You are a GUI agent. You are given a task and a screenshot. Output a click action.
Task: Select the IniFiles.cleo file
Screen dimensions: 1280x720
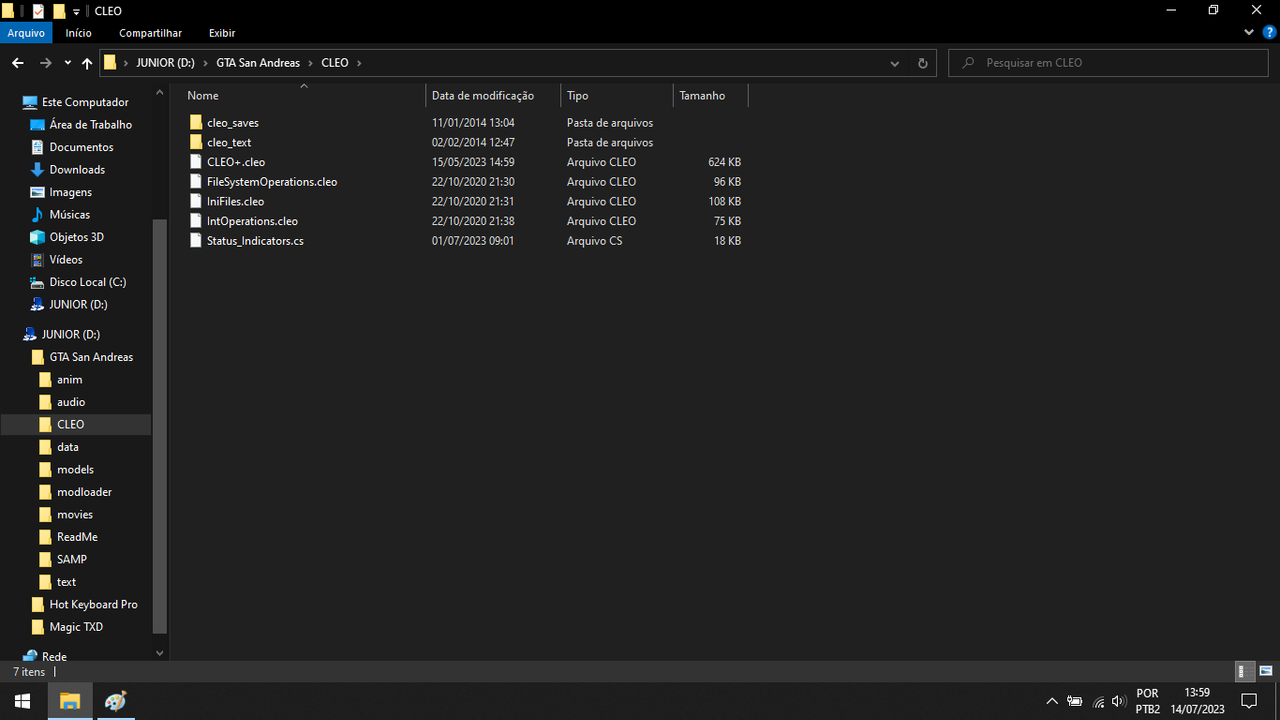pyautogui.click(x=236, y=202)
